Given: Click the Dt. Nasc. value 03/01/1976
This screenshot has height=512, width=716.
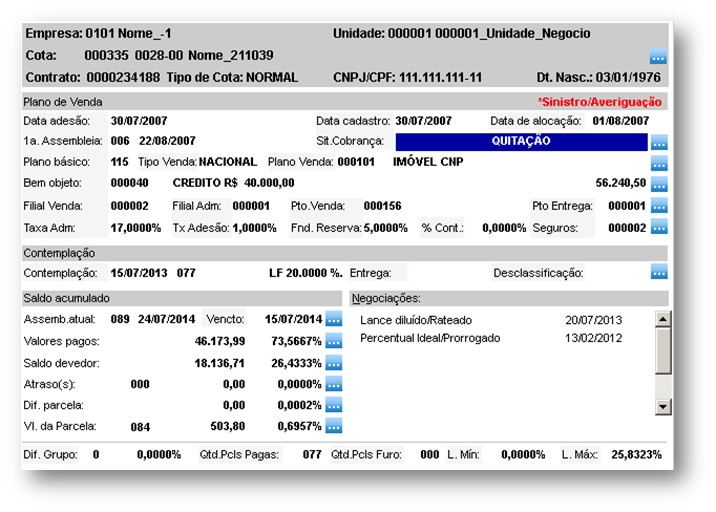Looking at the screenshot, I should (628, 77).
